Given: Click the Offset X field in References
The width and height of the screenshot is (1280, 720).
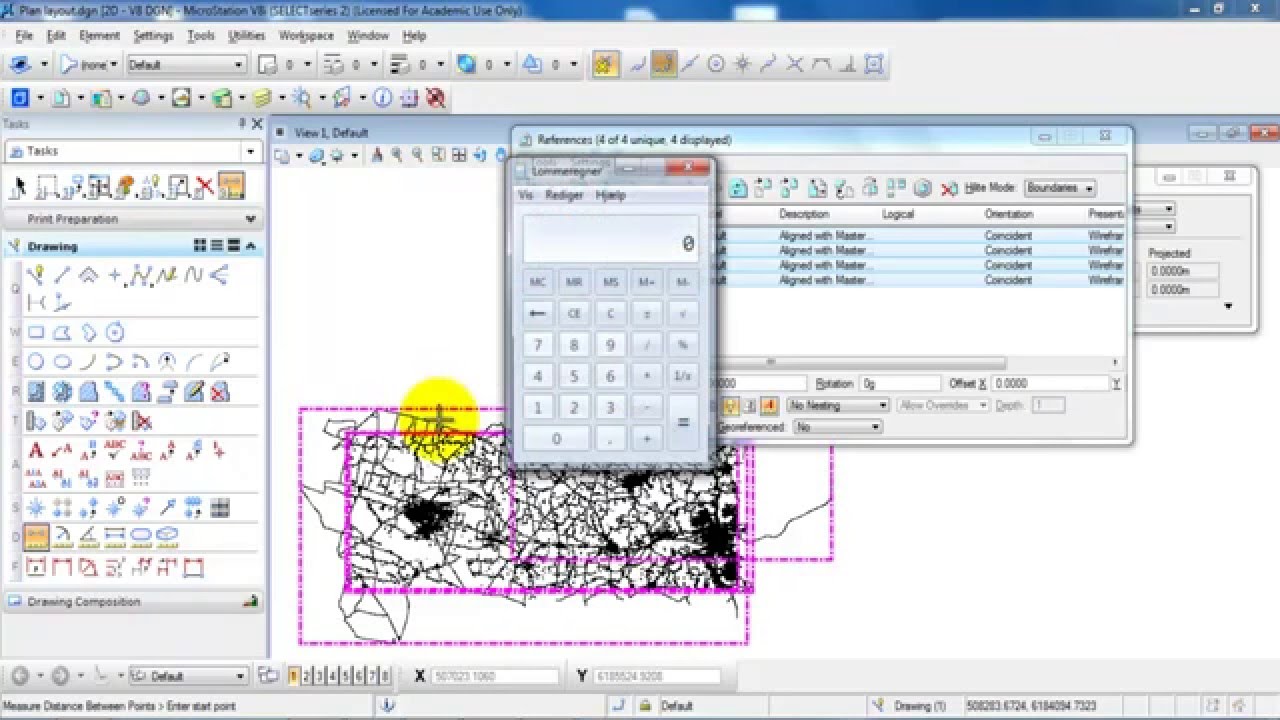Looking at the screenshot, I should point(1051,383).
